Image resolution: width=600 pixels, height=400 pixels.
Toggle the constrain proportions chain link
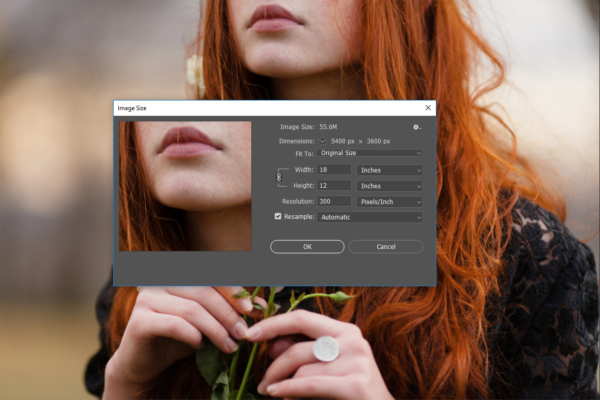[279, 177]
